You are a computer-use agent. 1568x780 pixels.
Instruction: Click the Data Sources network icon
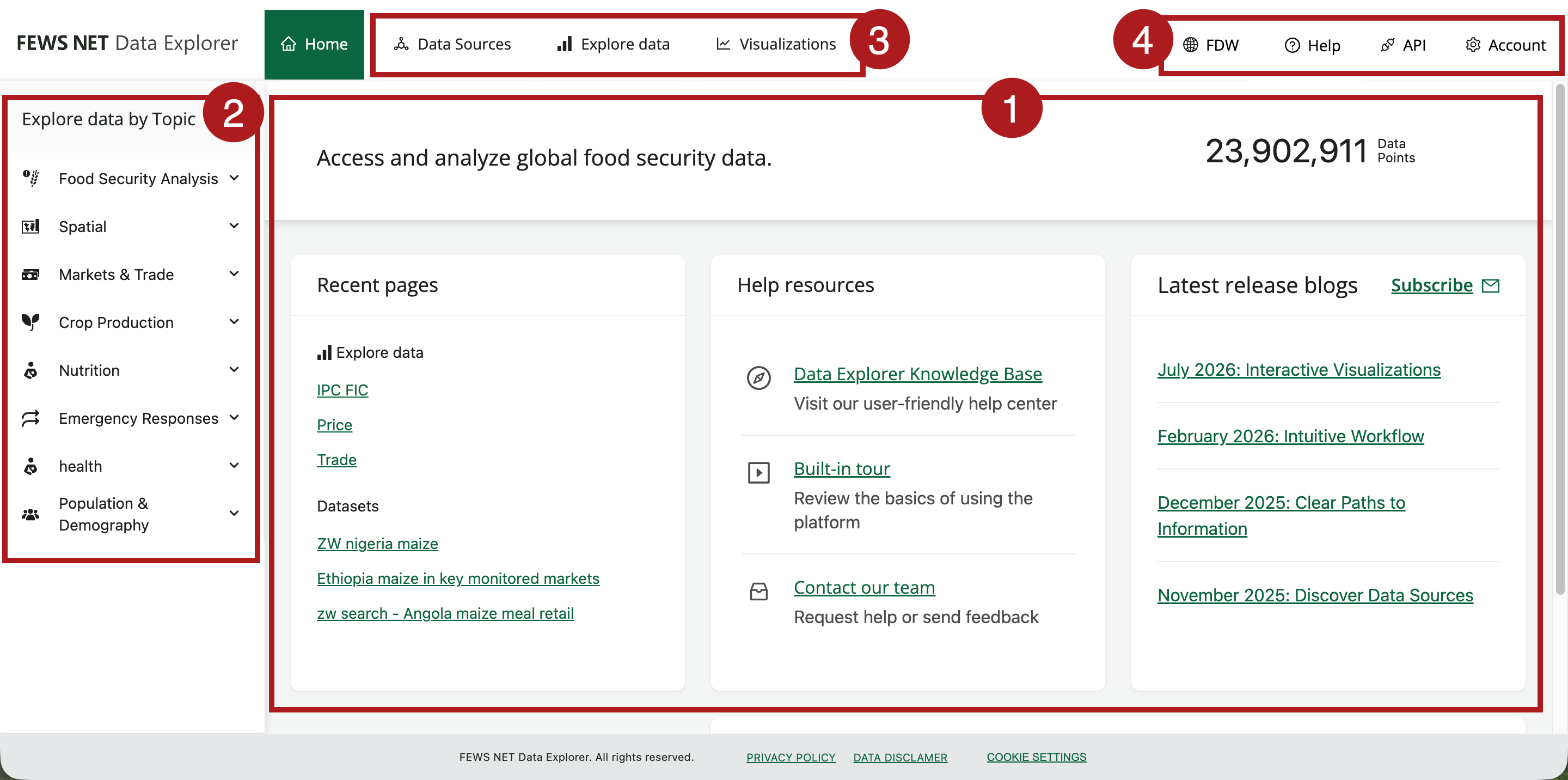401,44
